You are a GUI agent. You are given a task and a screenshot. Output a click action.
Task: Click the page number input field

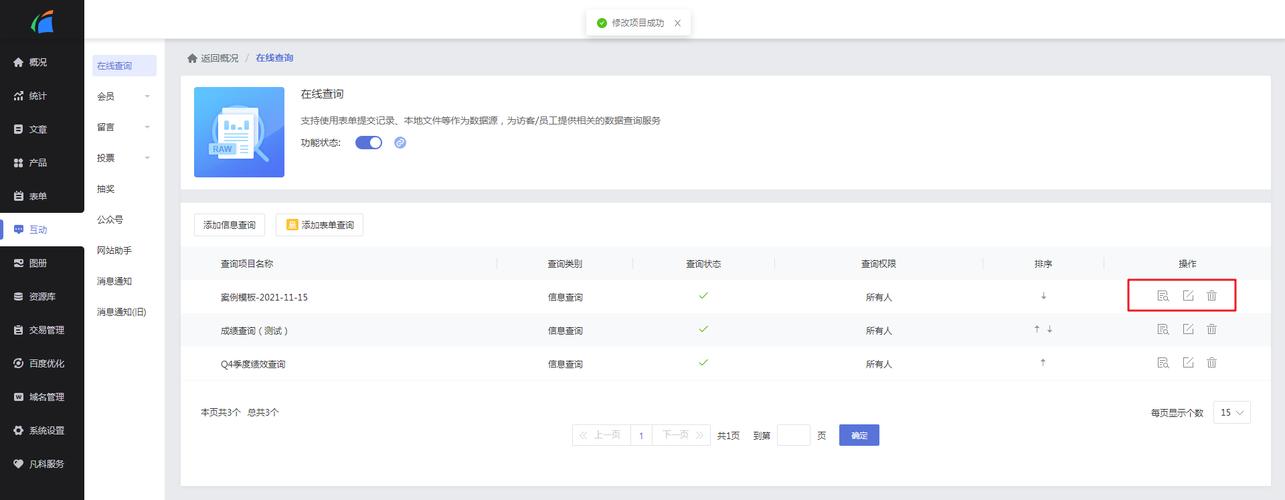(793, 435)
